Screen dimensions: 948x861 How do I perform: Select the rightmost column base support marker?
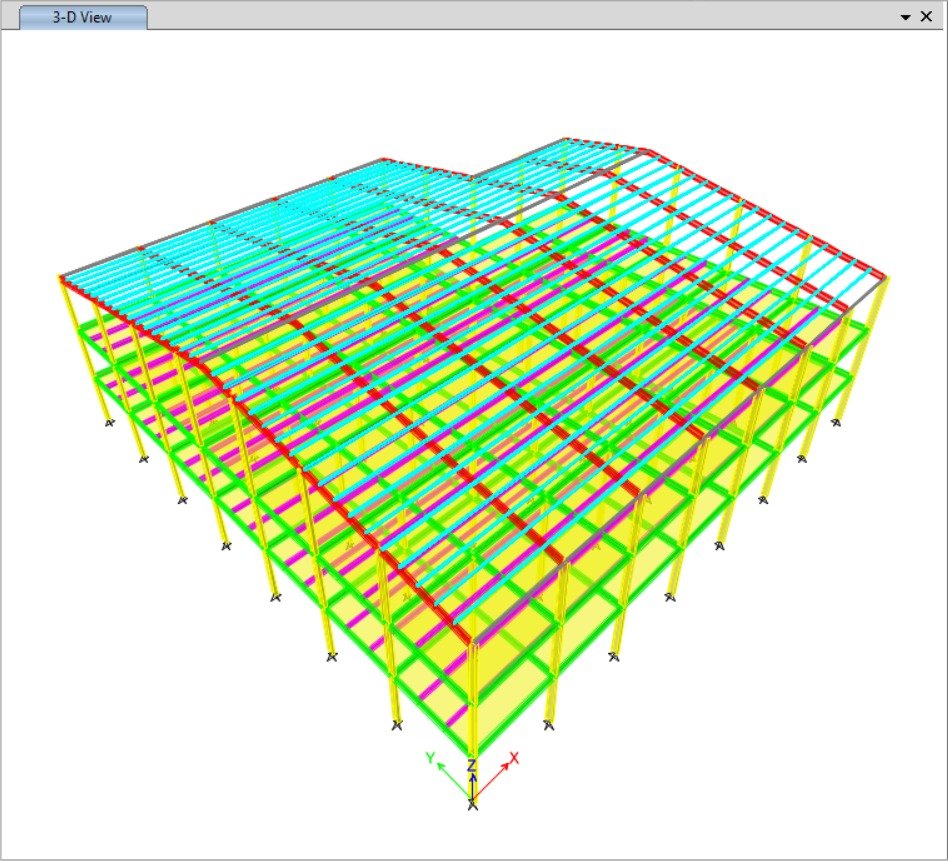tap(836, 422)
